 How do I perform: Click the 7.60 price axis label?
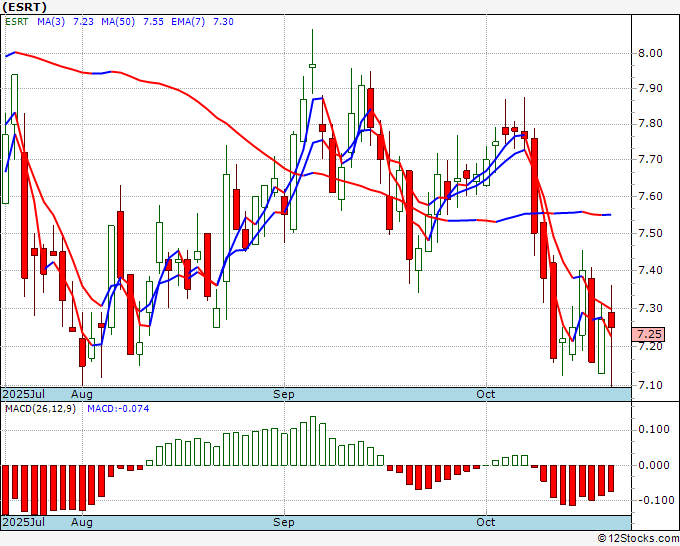(x=650, y=196)
